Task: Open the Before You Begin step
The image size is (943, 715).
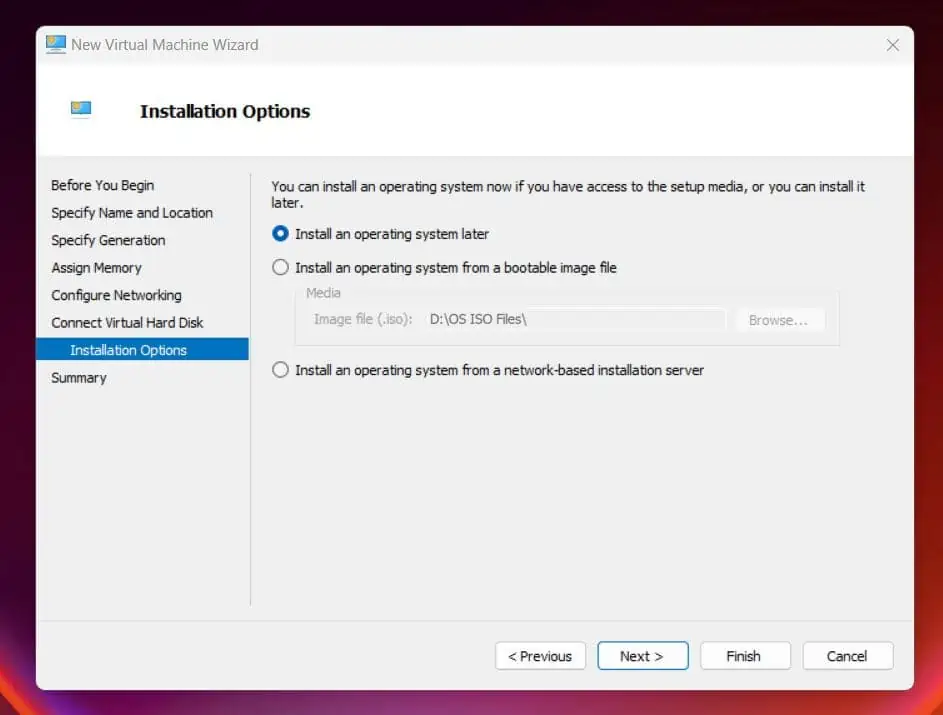Action: pyautogui.click(x=103, y=185)
